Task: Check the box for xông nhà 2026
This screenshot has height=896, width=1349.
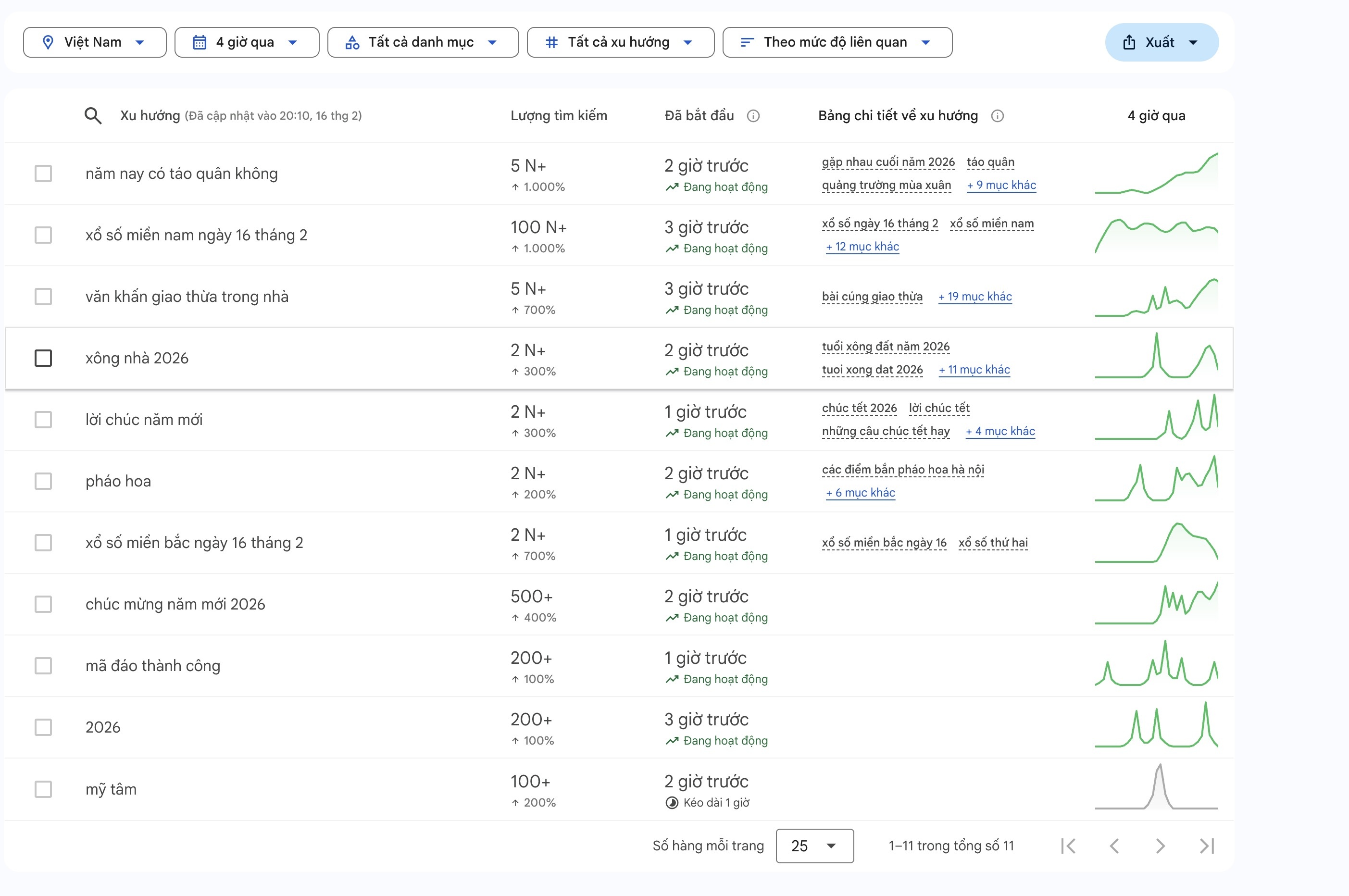Action: 43,358
